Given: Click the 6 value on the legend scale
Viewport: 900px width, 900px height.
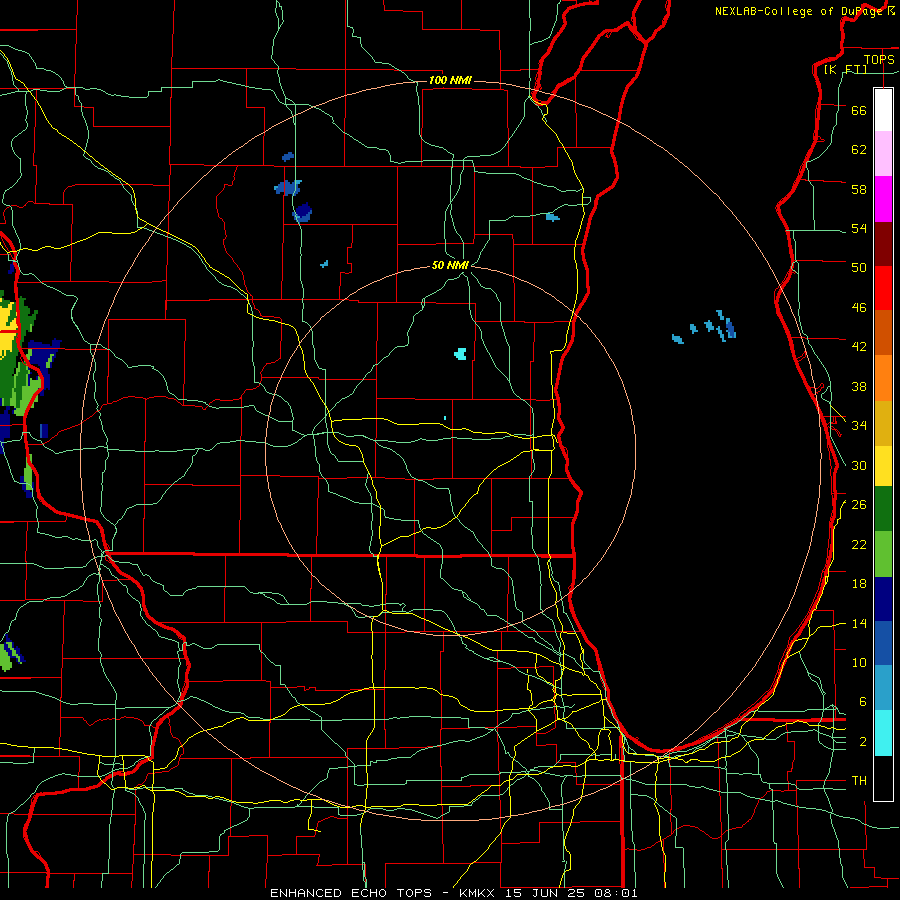Looking at the screenshot, I should click(863, 702).
